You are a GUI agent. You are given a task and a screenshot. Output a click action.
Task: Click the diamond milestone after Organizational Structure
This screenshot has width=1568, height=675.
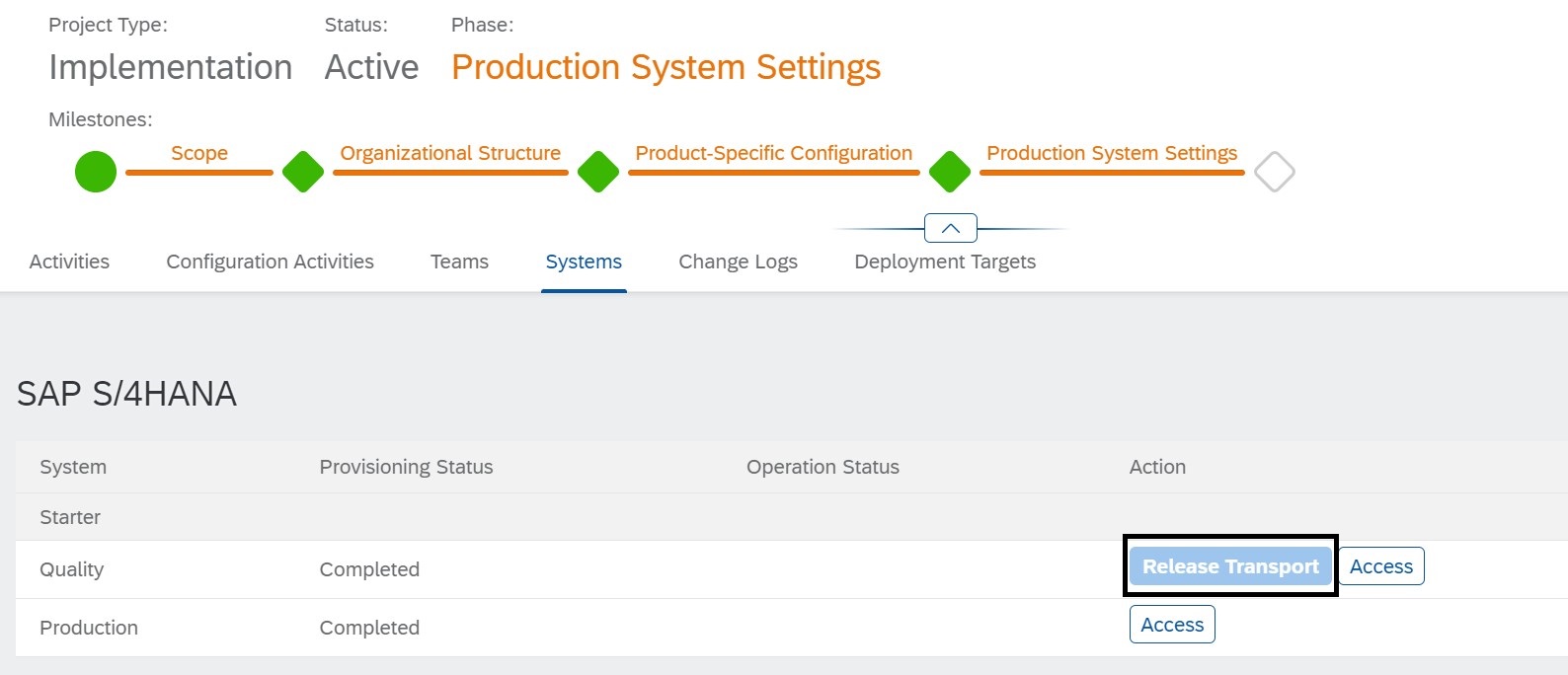[x=598, y=172]
